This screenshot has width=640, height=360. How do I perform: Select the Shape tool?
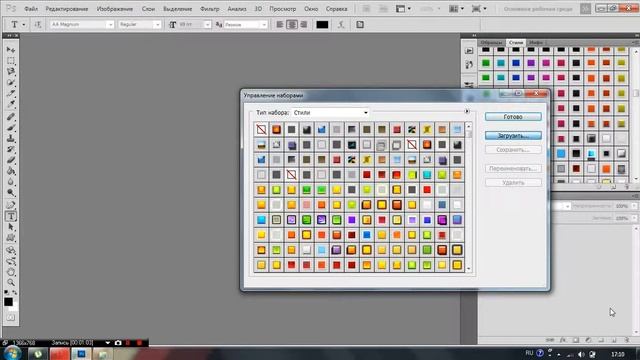(11, 238)
